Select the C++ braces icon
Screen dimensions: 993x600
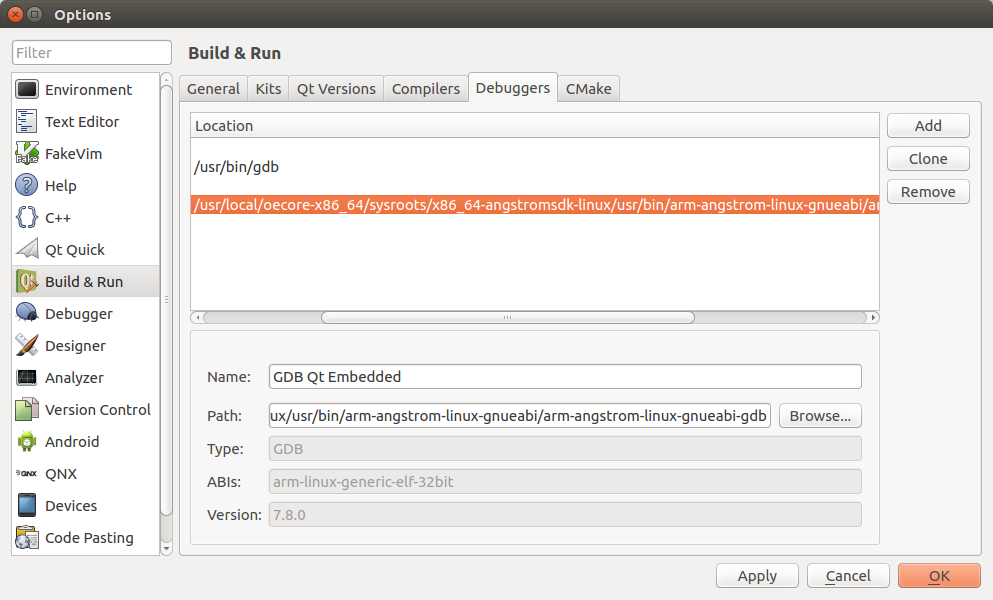click(27, 218)
